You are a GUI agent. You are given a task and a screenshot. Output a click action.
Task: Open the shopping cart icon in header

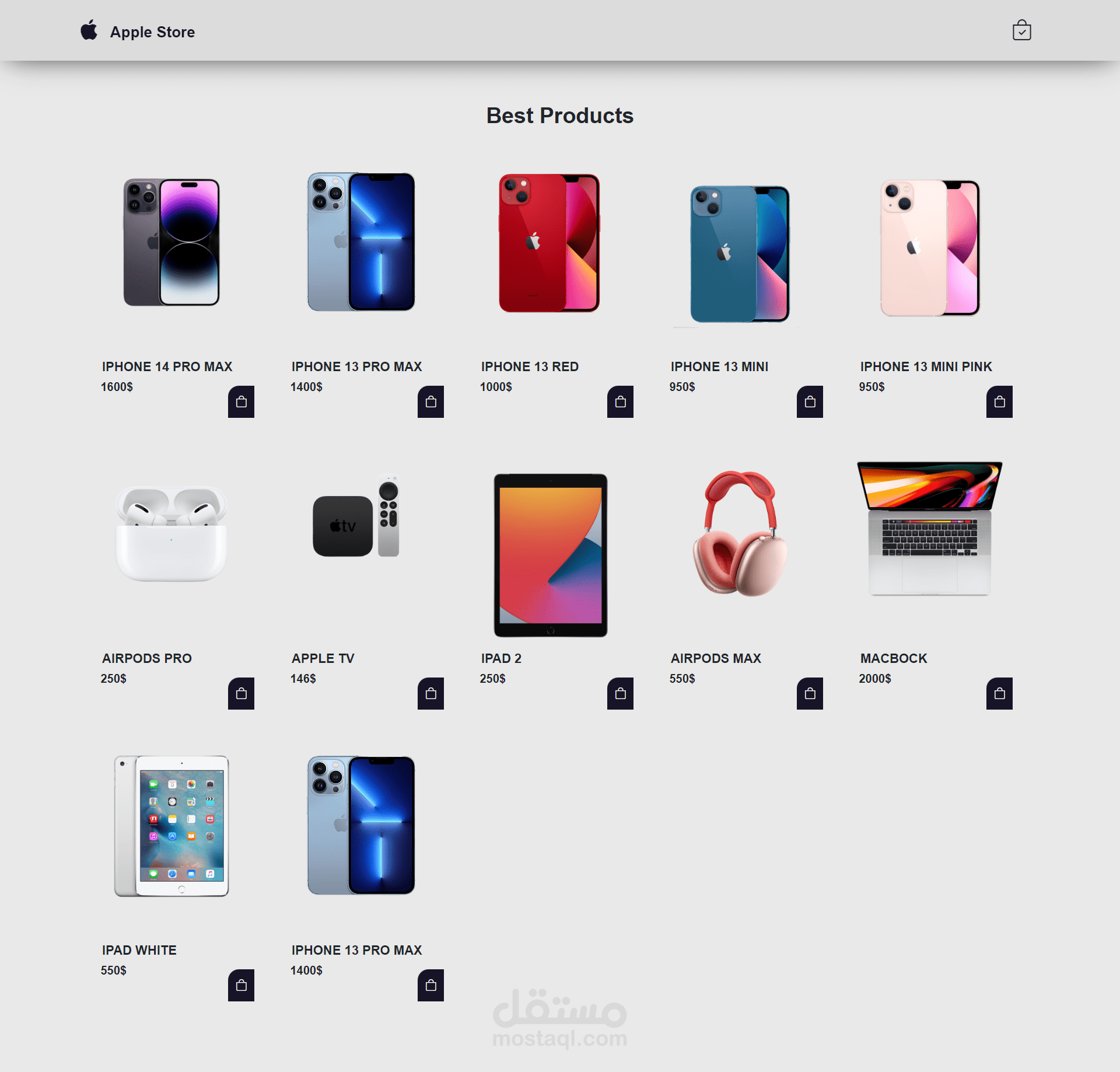pos(1021,30)
